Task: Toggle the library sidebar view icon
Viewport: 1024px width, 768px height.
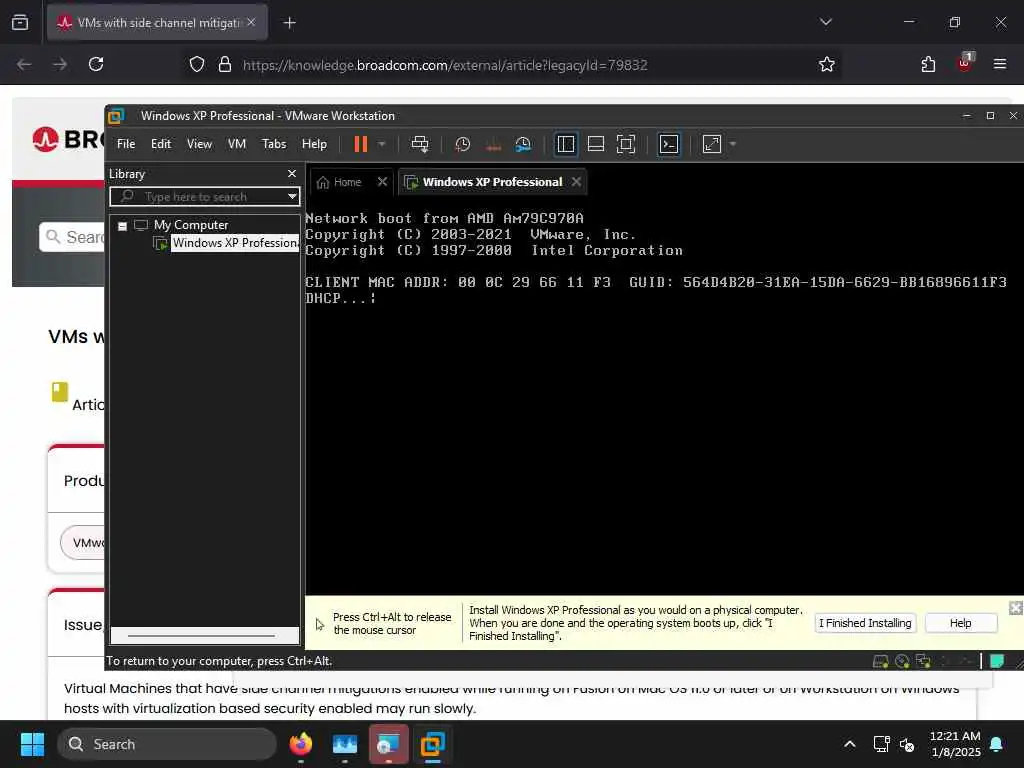Action: tap(566, 144)
